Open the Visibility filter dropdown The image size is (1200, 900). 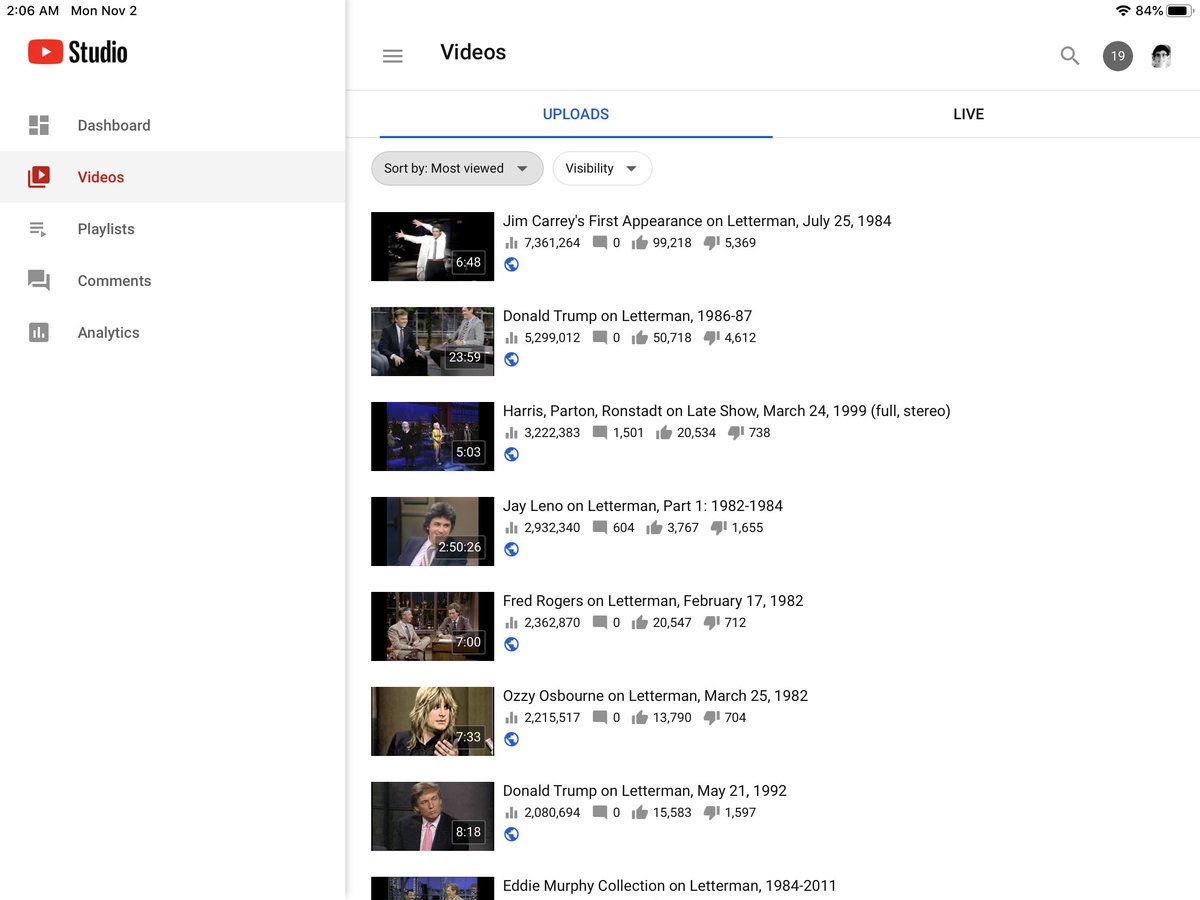tap(602, 168)
